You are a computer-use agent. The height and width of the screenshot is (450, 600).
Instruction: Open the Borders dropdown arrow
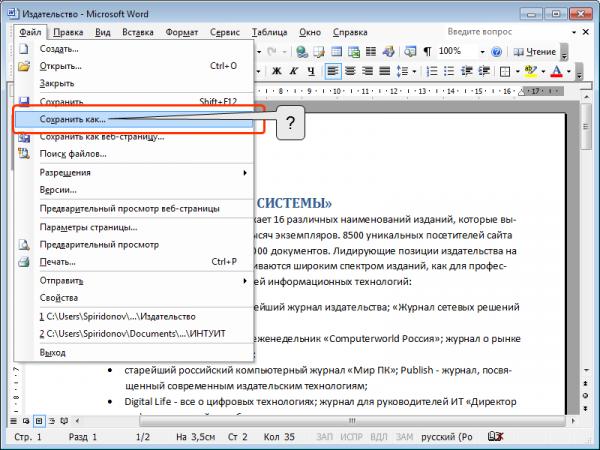point(517,72)
